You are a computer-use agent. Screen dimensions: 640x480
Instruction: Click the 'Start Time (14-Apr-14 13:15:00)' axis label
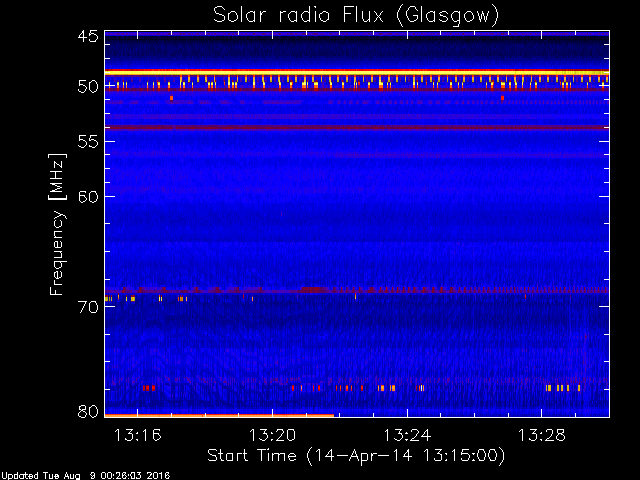click(356, 456)
